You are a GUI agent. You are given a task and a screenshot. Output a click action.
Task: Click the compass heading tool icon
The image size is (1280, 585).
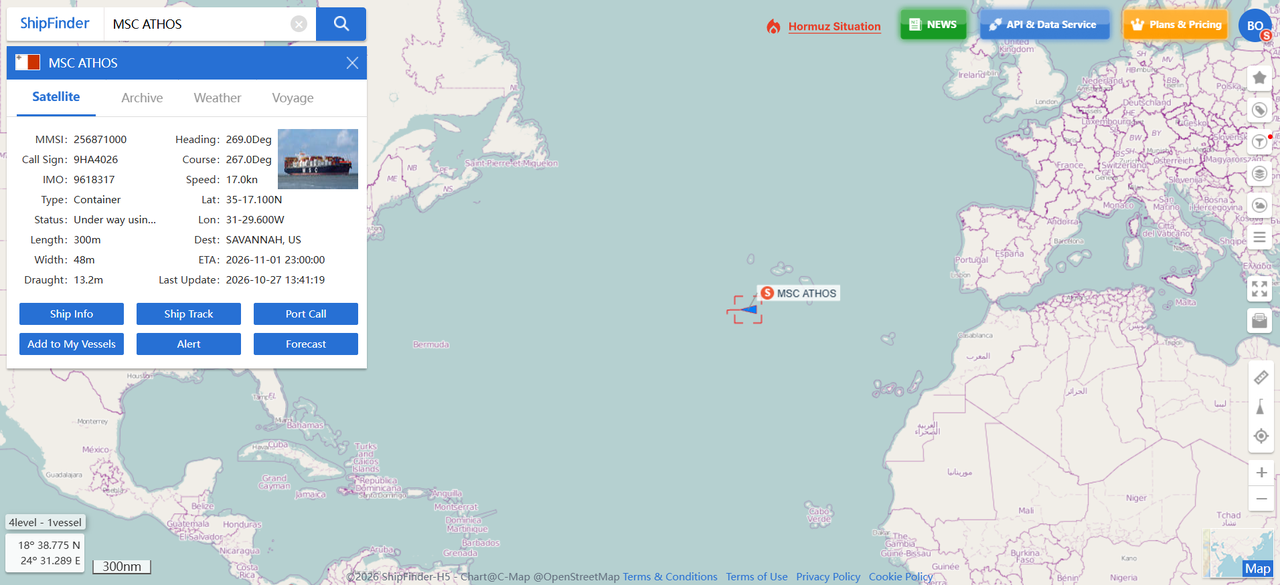pos(1261,407)
